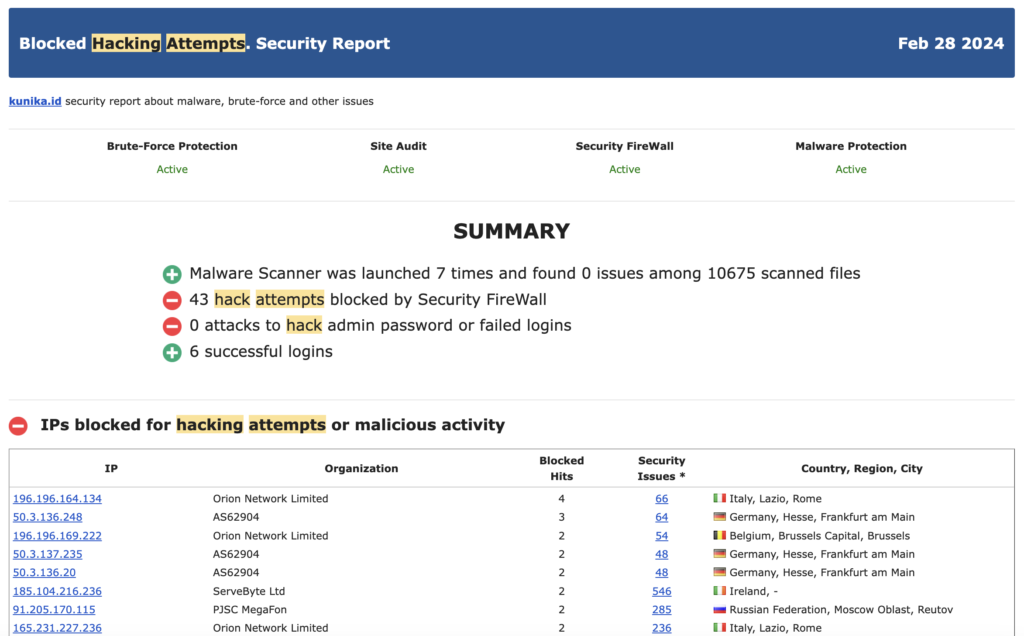1024x636 pixels.
Task: Click the 546 security issues link for ServeByte
Action: coord(661,591)
